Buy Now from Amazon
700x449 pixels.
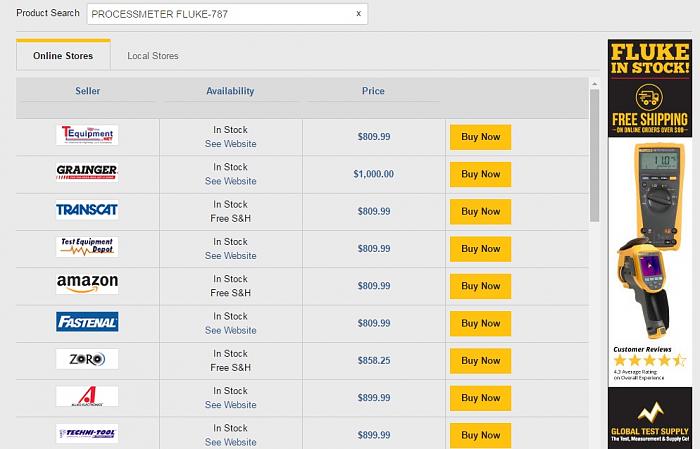coord(480,286)
